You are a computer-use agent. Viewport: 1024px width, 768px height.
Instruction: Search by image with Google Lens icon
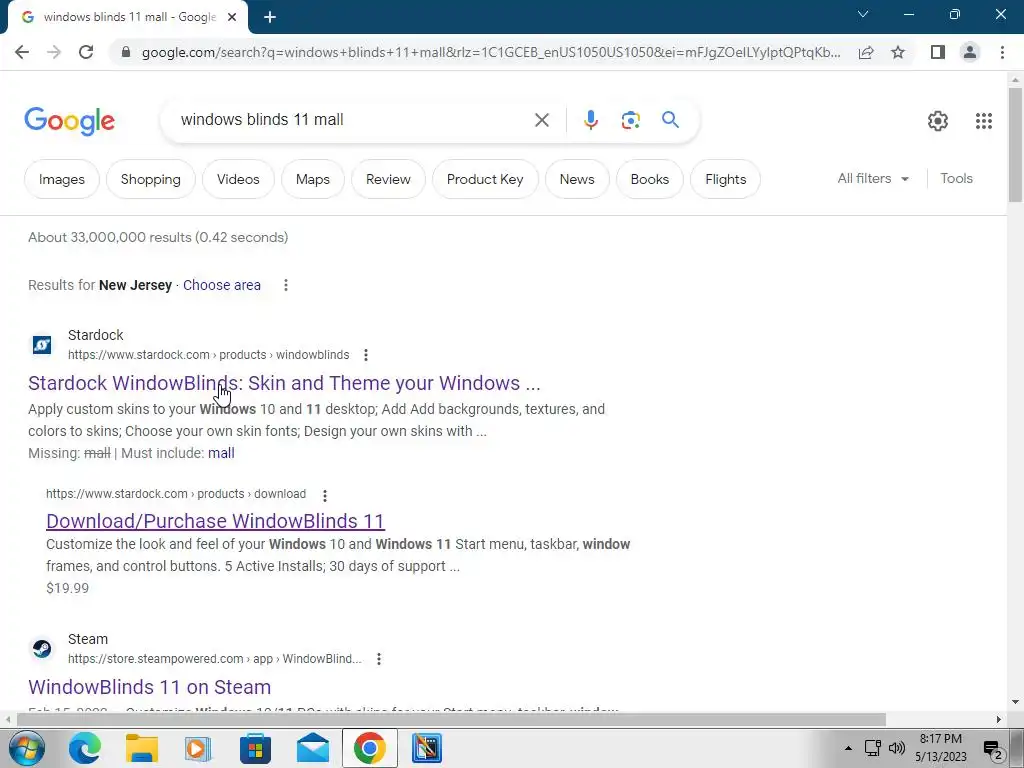tap(630, 120)
